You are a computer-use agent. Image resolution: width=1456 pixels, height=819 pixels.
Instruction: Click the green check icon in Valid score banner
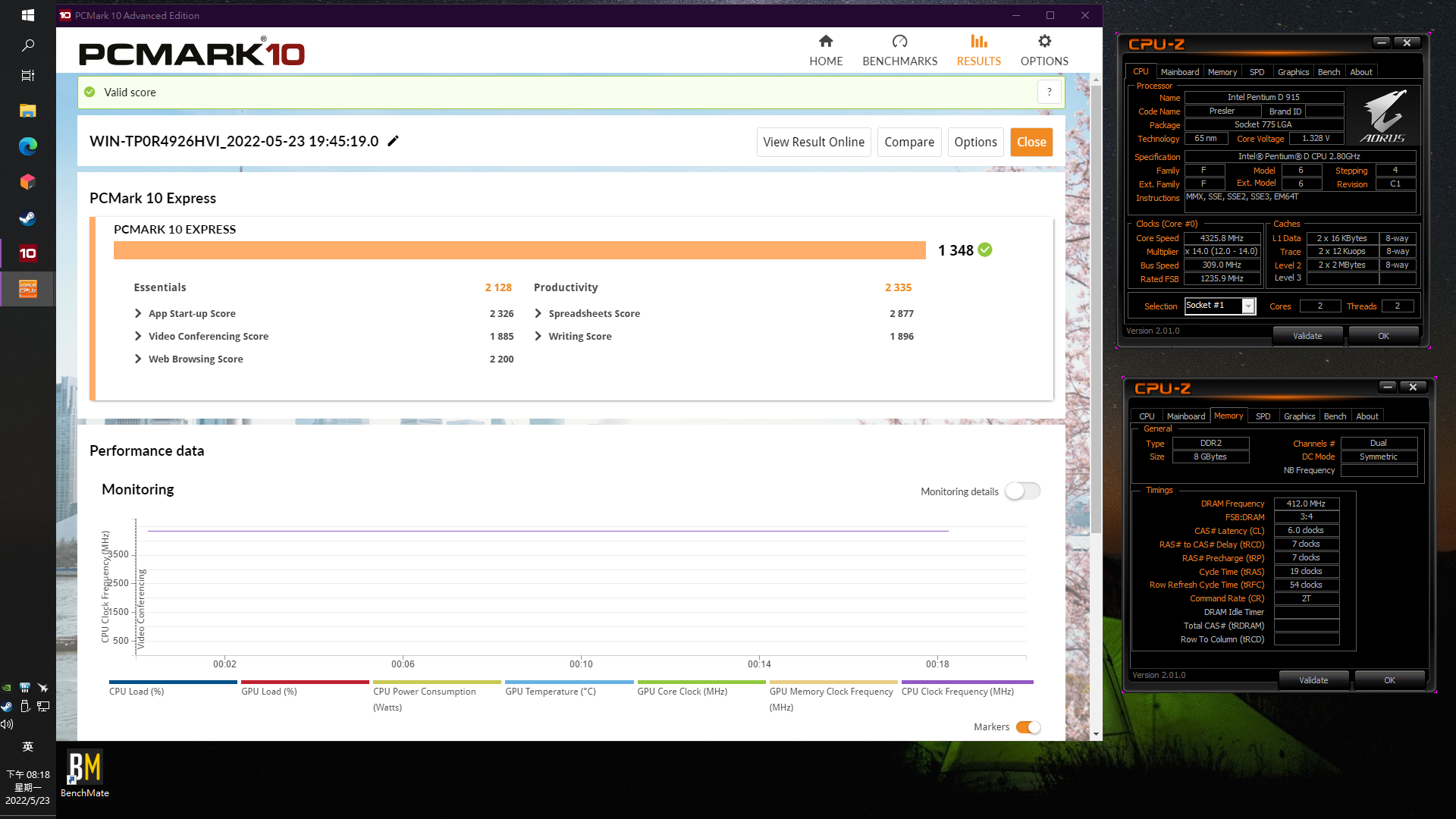click(89, 92)
